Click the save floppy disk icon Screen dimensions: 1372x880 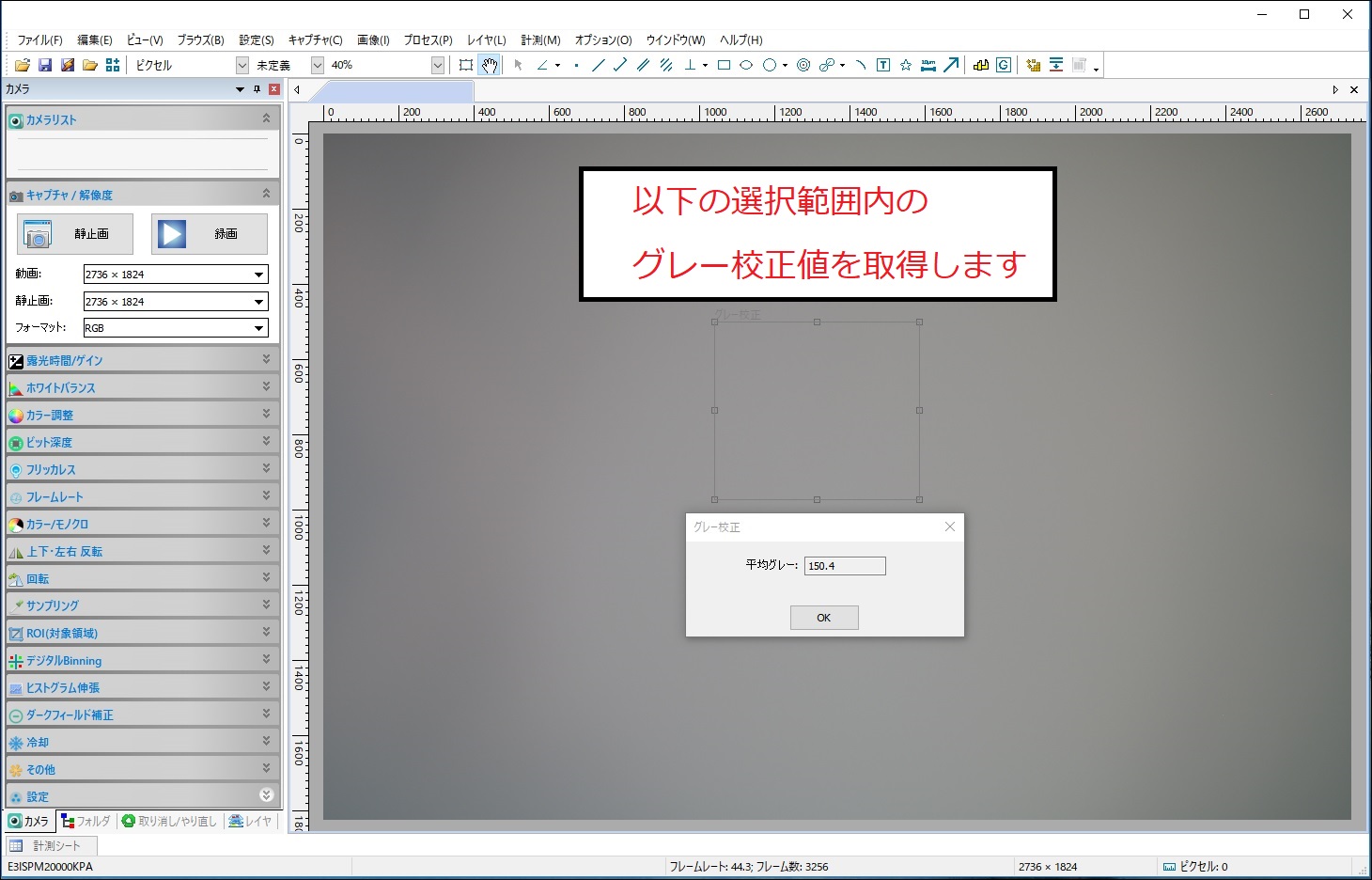44,65
